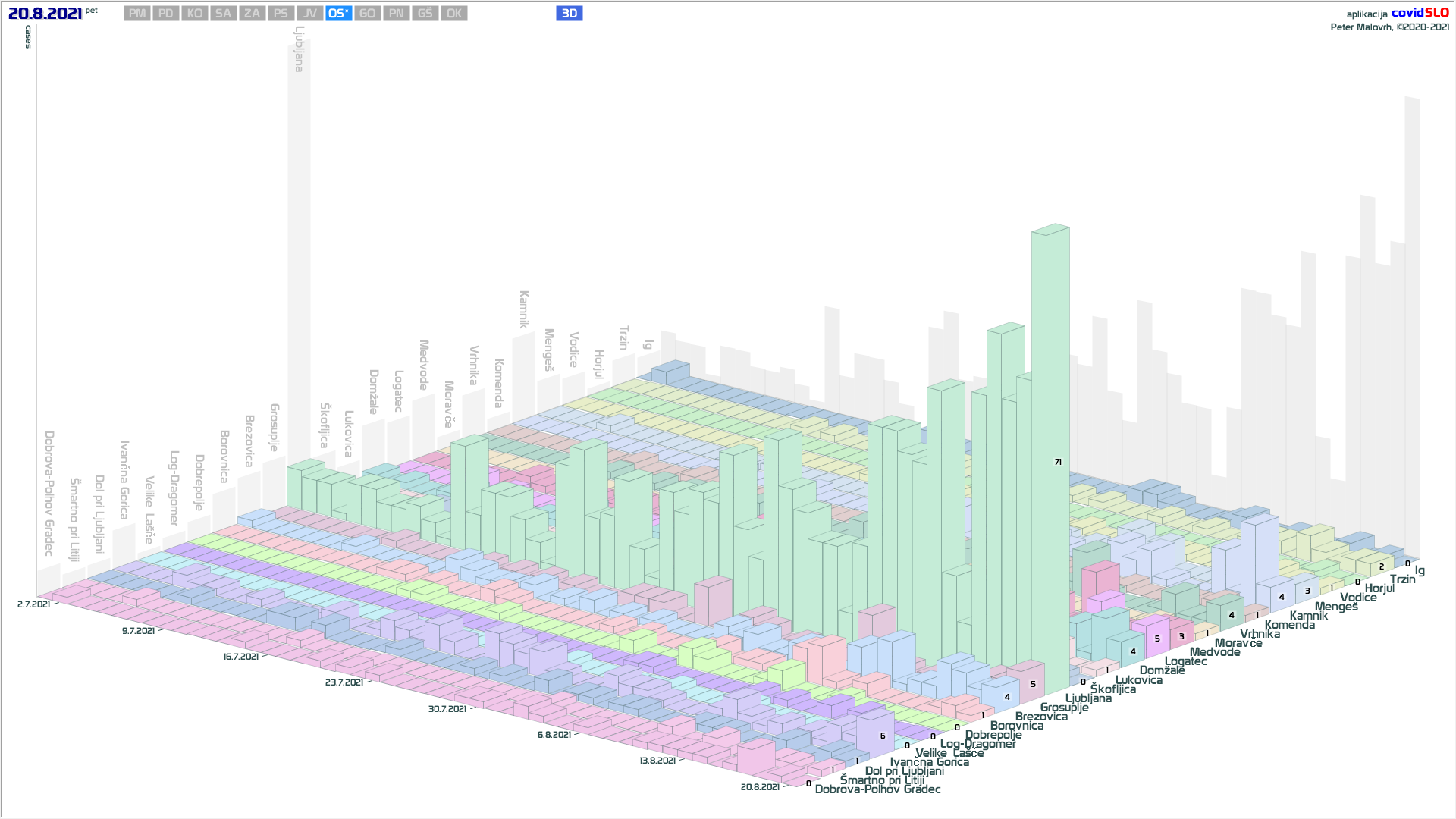Select the Dobrova-Polhov Gradec axis label
This screenshot has height=819, width=1456.
(x=877, y=789)
